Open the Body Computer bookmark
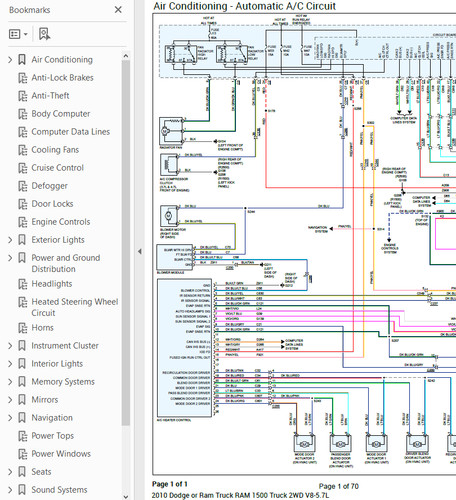 coord(61,114)
